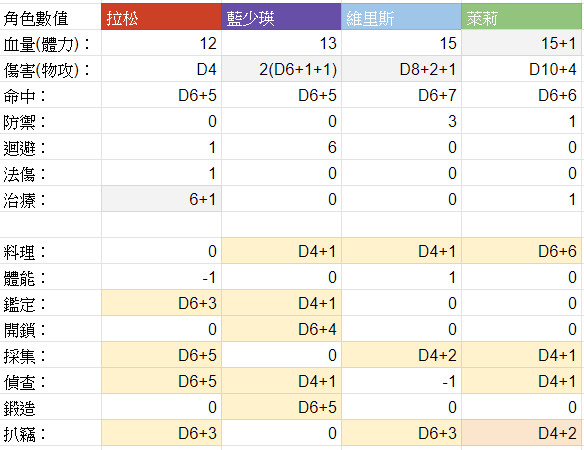
Task: Select 茉莉's 傷害 cell D10+4
Action: pos(521,69)
